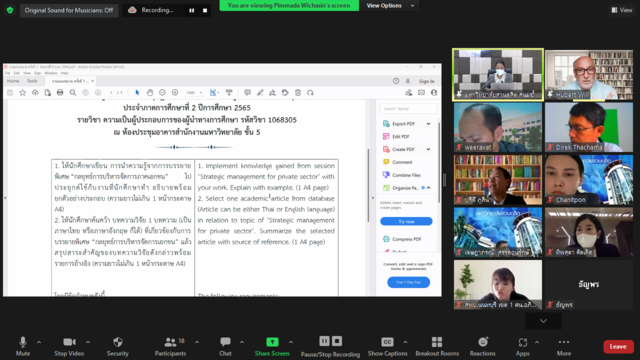This screenshot has width=640, height=360.
Task: Expand participants options arrow
Action: coord(197,342)
